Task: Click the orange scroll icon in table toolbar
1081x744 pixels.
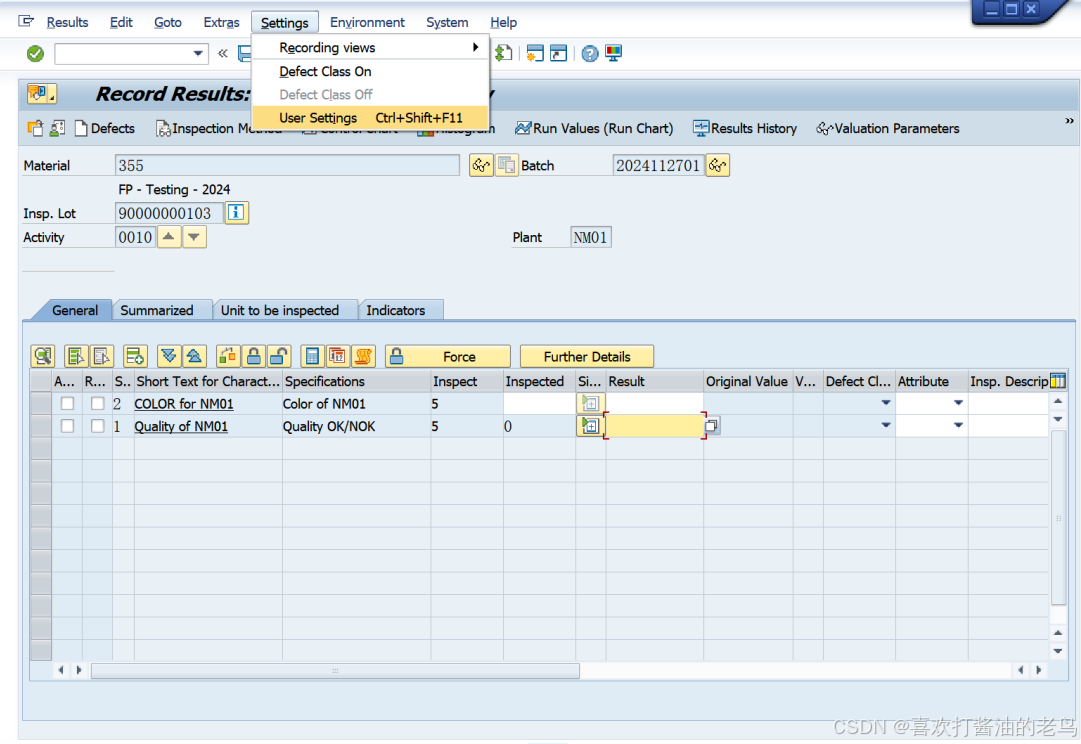Action: 363,356
